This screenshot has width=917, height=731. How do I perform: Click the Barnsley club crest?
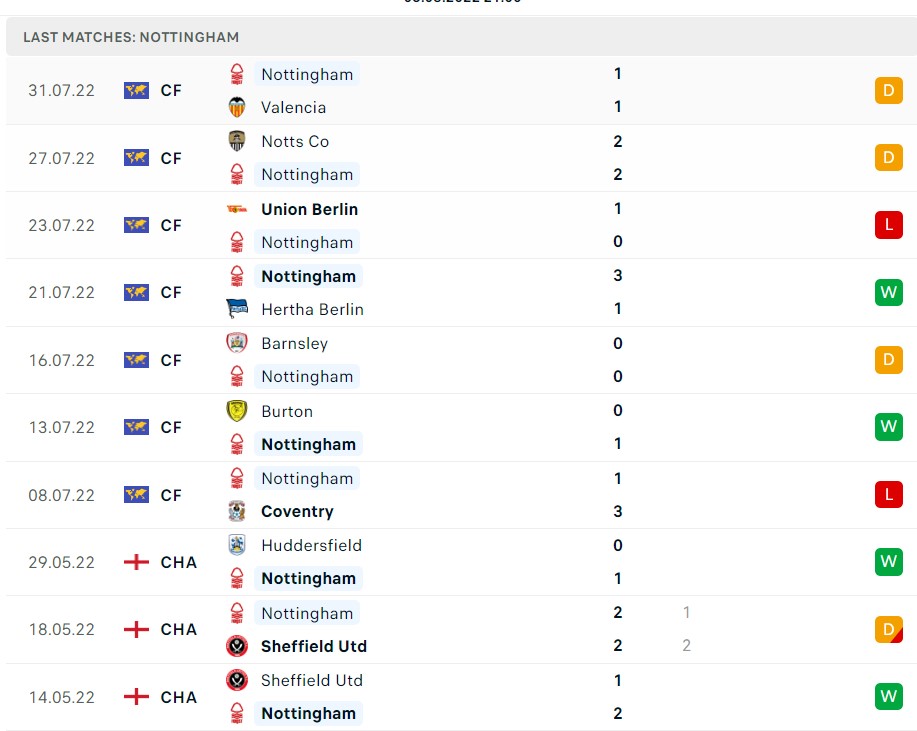237,343
